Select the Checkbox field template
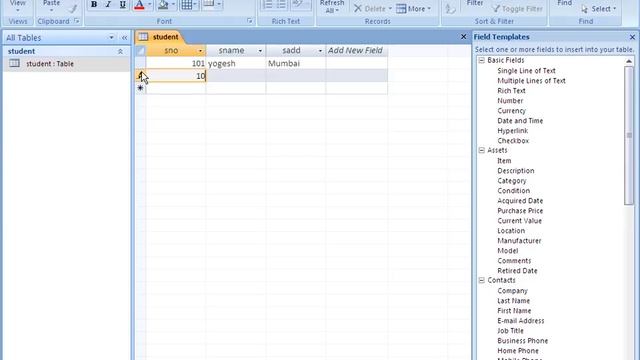The height and width of the screenshot is (360, 640). coord(513,141)
